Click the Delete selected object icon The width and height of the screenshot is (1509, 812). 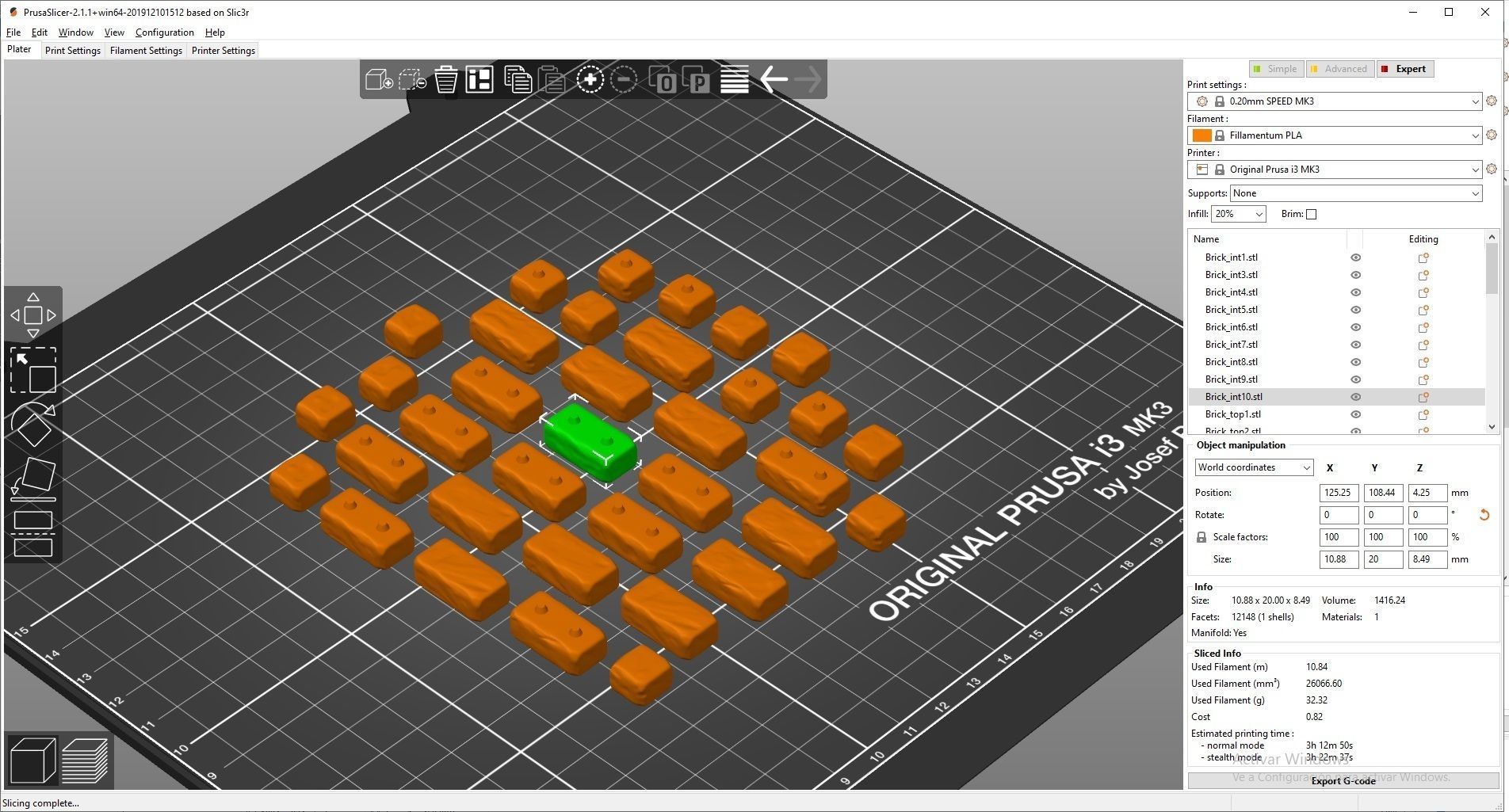[x=412, y=79]
